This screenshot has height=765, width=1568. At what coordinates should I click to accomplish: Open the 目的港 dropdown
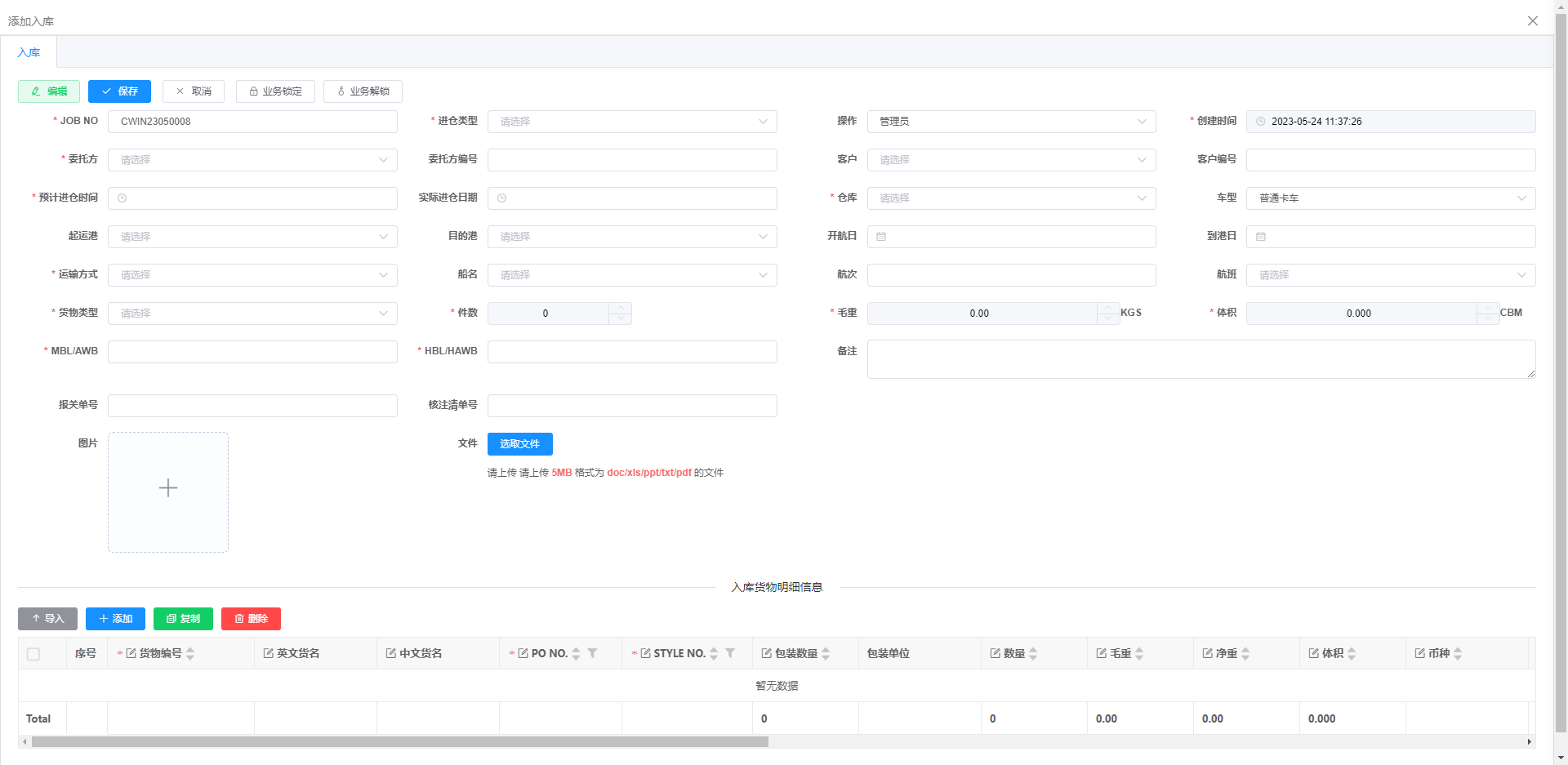point(632,237)
